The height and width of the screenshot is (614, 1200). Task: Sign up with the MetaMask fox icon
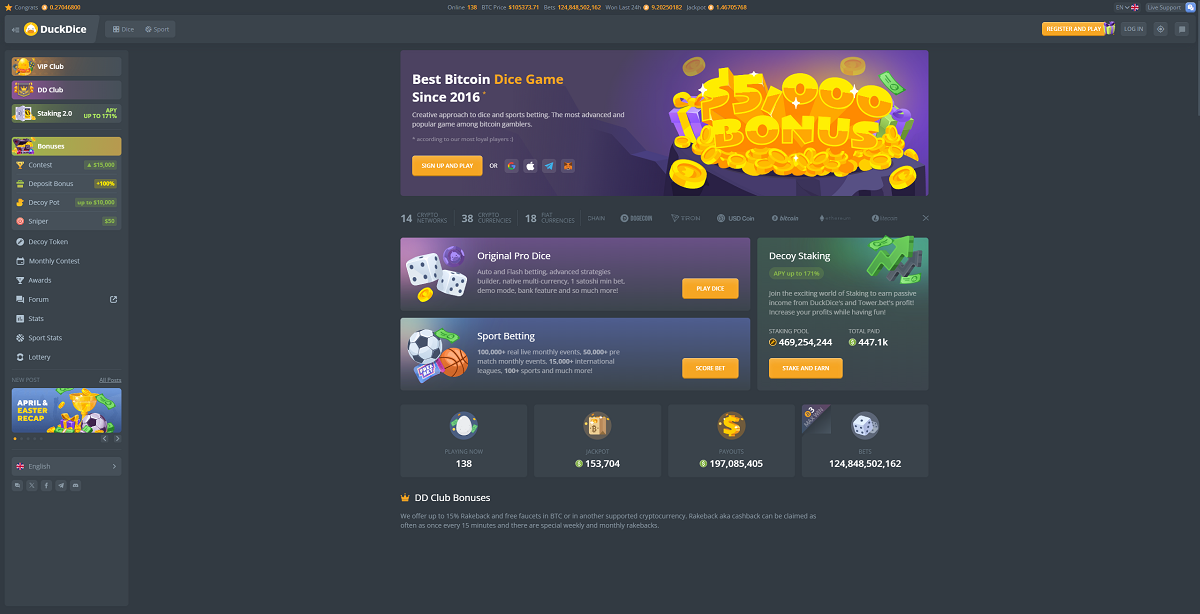tap(567, 166)
